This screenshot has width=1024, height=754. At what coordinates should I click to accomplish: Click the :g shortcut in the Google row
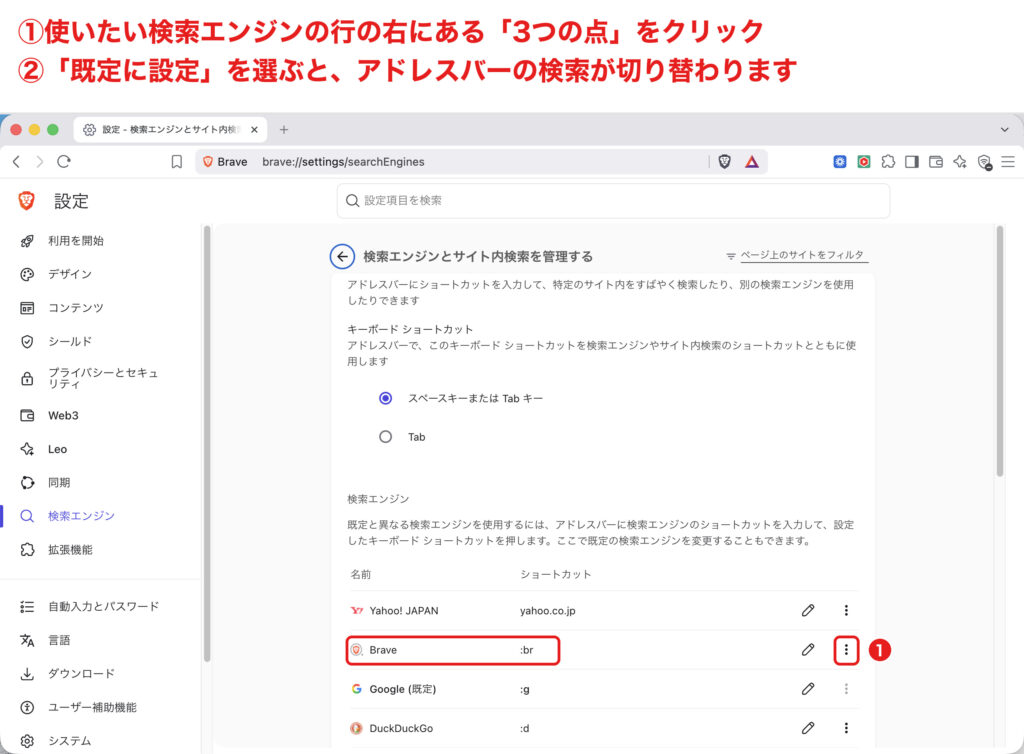[x=524, y=689]
